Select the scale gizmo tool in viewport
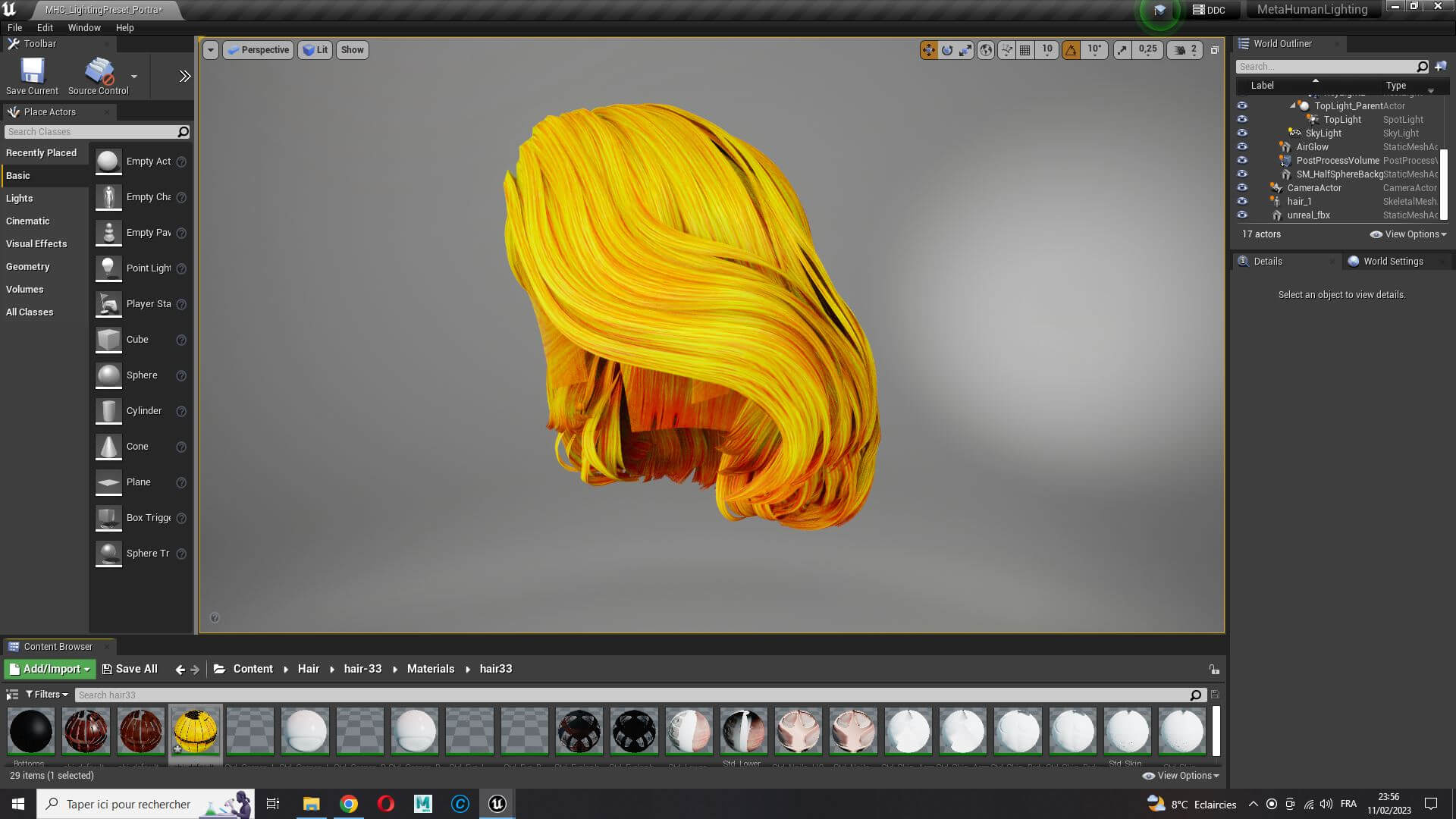This screenshot has width=1456, height=819. pos(965,50)
